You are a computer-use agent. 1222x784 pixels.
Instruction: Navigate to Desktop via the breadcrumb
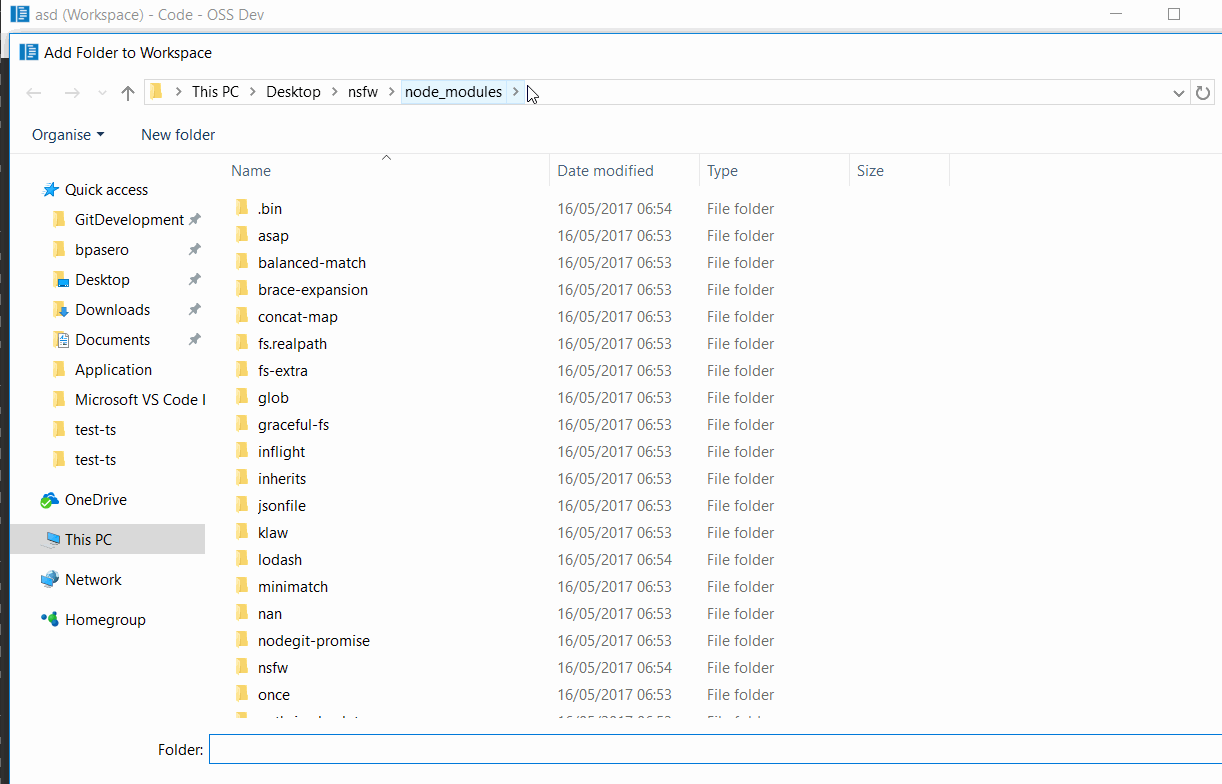pos(293,91)
